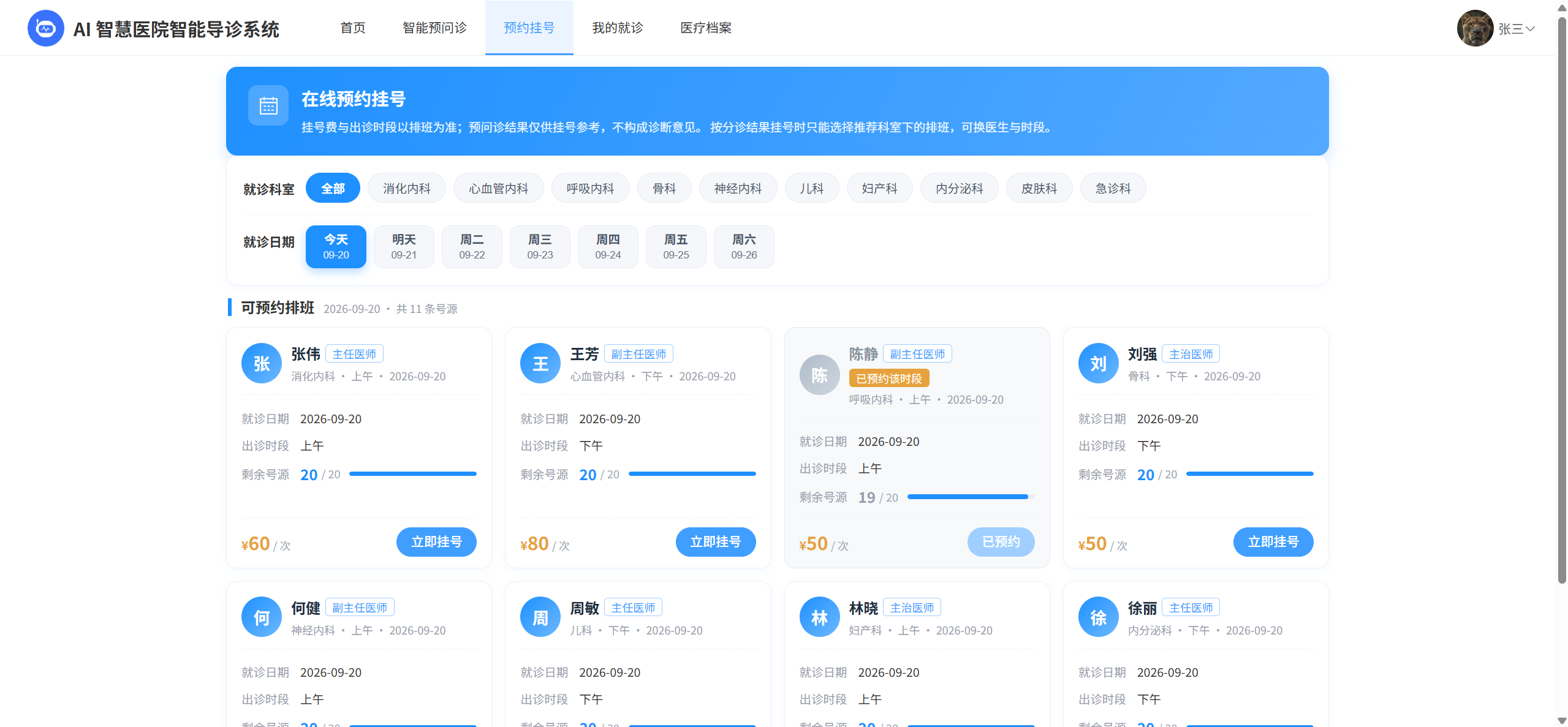This screenshot has width=1568, height=727.
Task: Click 立即挂号 for doctor 王芳
Action: pos(716,542)
